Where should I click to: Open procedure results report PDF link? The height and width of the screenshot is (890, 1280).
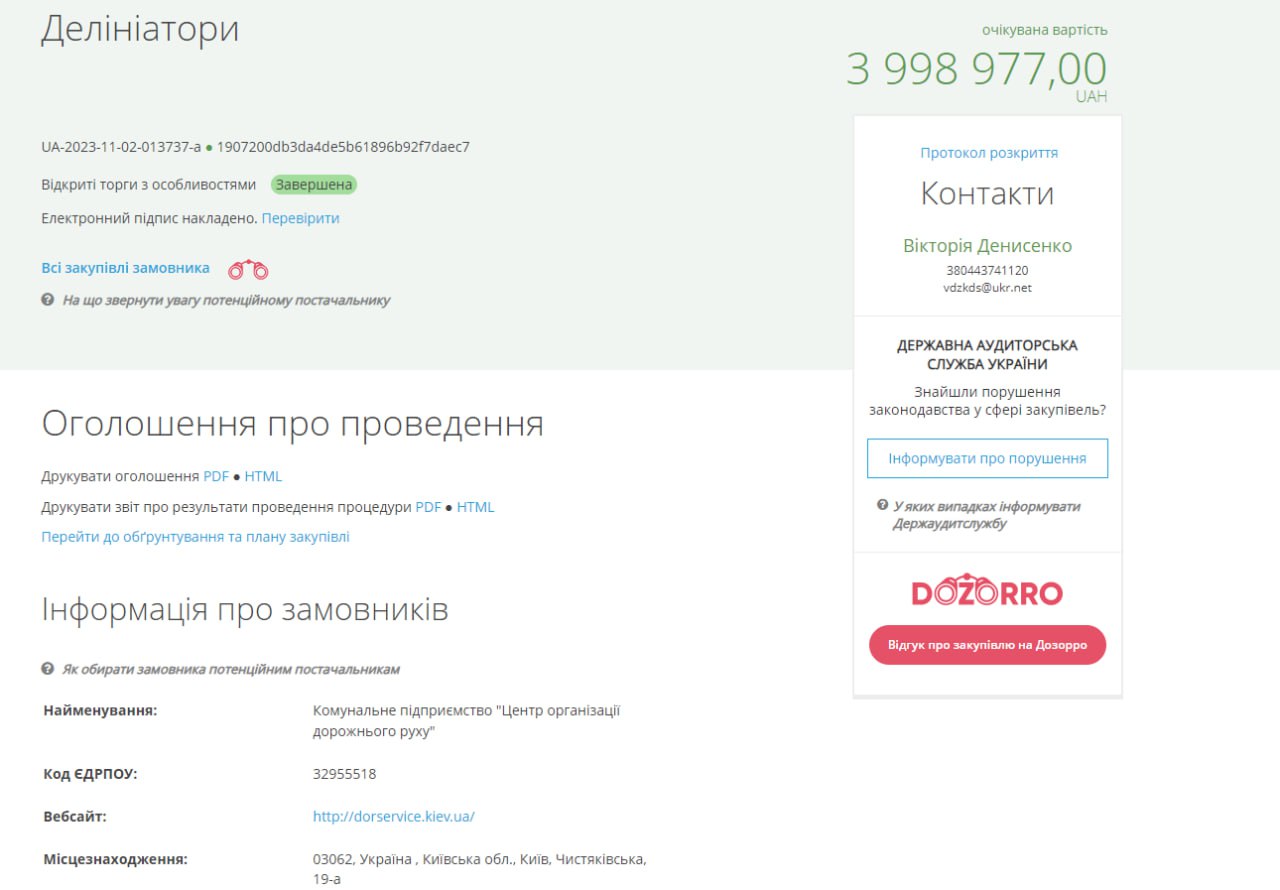pos(428,507)
